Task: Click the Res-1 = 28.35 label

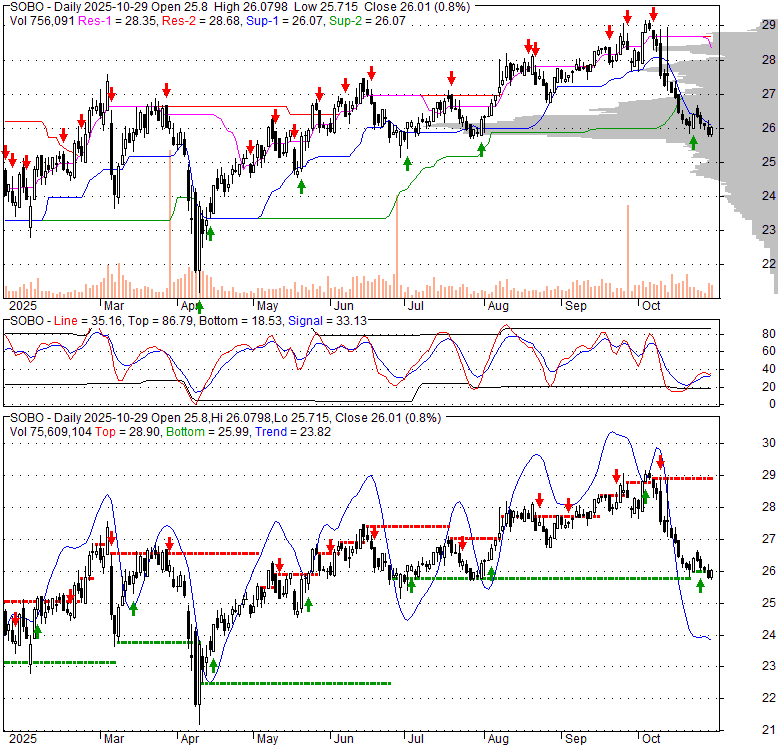Action: point(117,21)
